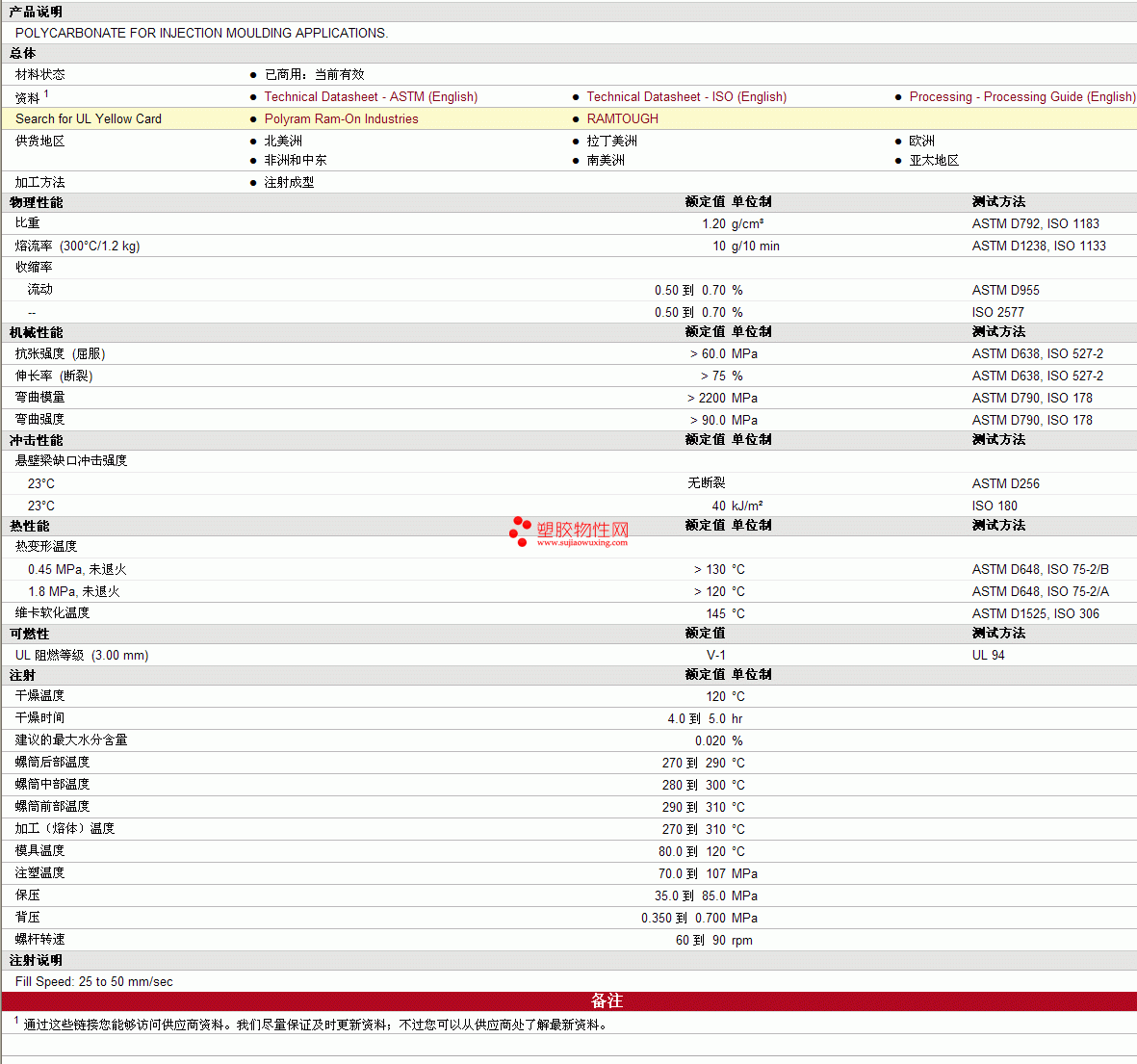Image resolution: width=1137 pixels, height=1064 pixels.
Task: Open Technical Datasheet - ASTM (English) link
Action: click(371, 97)
